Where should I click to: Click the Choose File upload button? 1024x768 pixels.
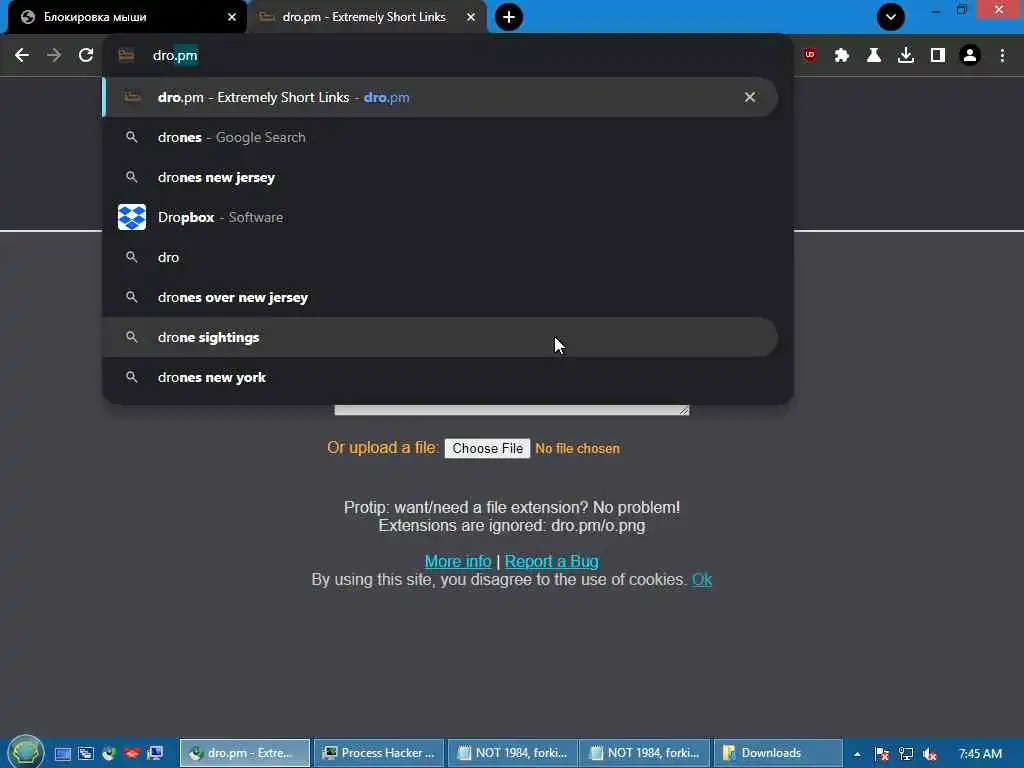487,449
